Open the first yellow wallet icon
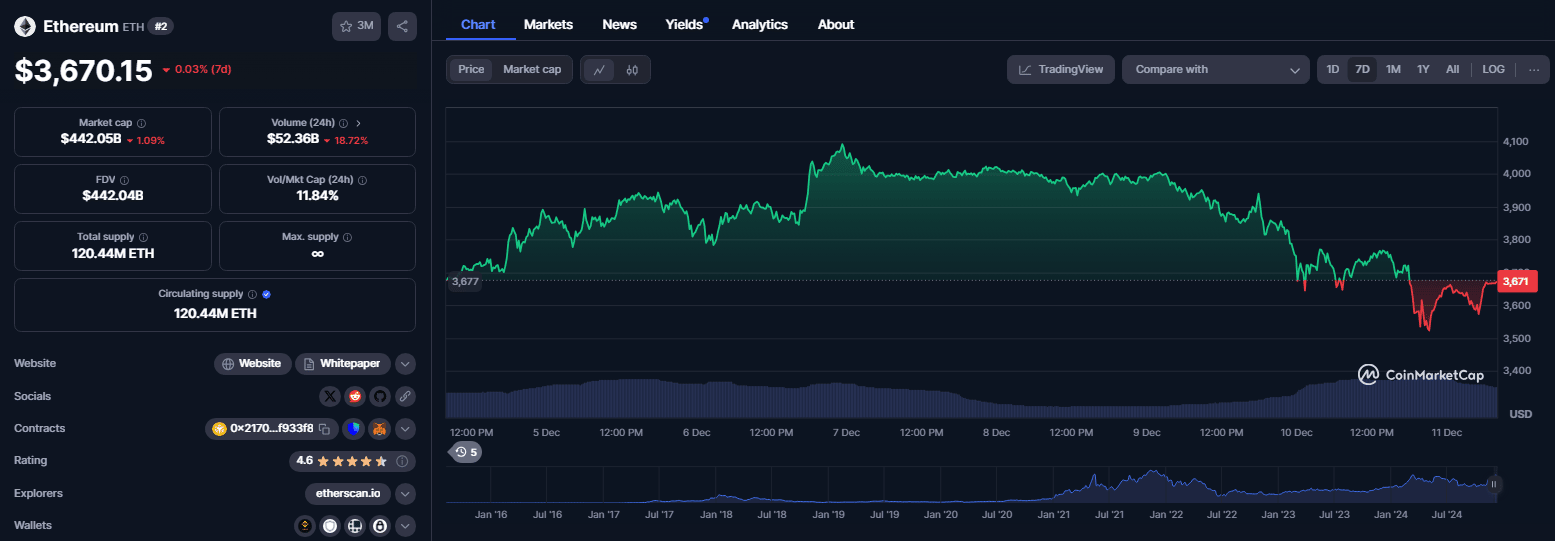The image size is (1555, 541). (305, 525)
